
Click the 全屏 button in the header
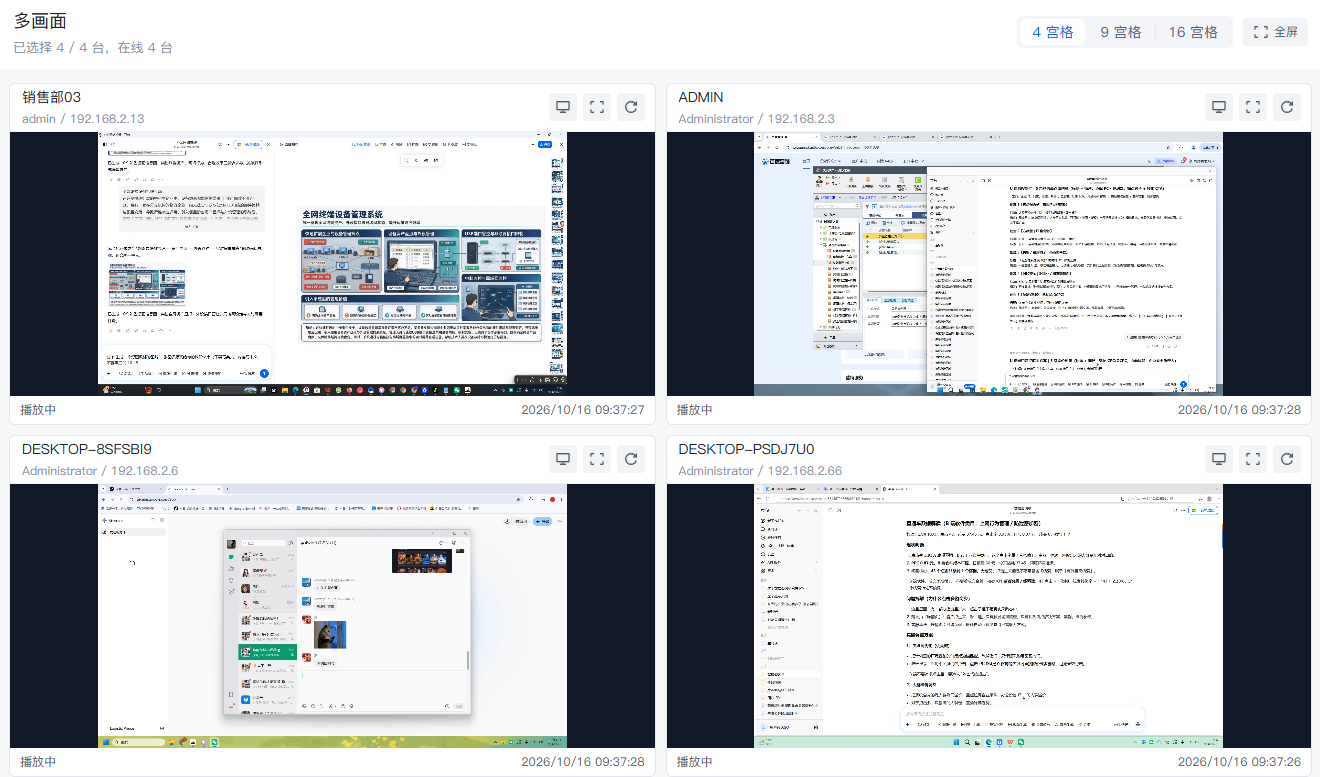pyautogui.click(x=1275, y=32)
